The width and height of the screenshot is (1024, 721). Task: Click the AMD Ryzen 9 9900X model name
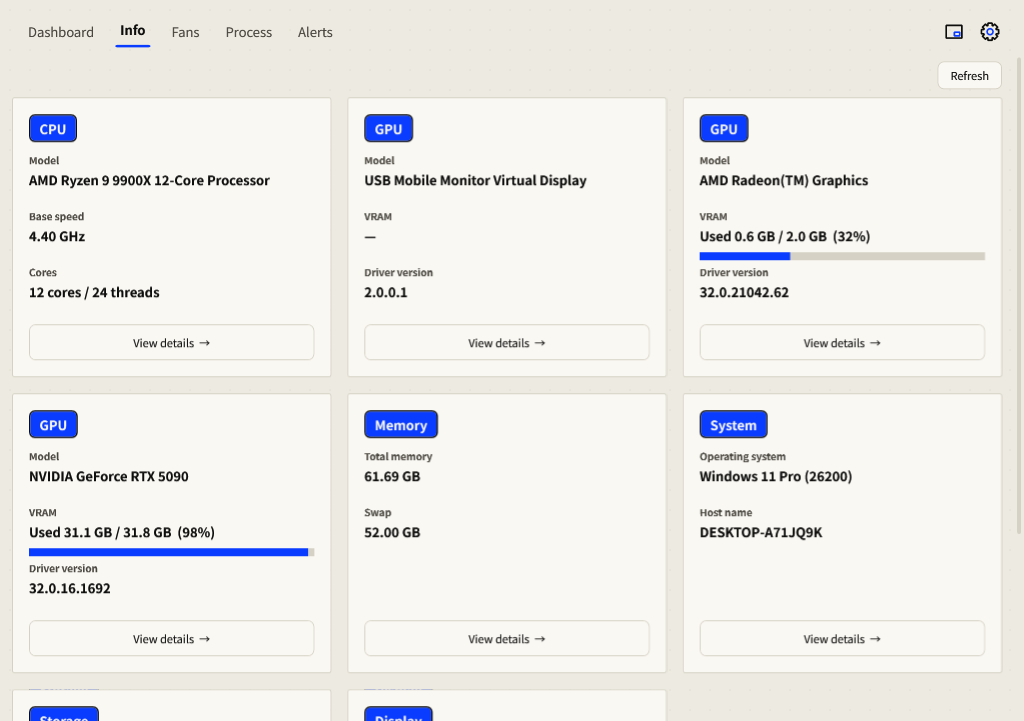(149, 180)
